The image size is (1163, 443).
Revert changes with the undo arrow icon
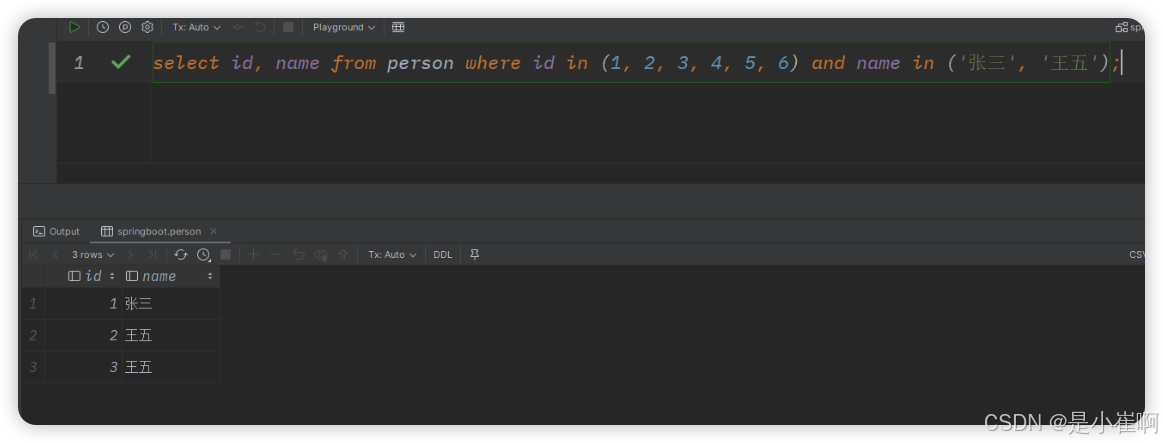click(x=299, y=255)
